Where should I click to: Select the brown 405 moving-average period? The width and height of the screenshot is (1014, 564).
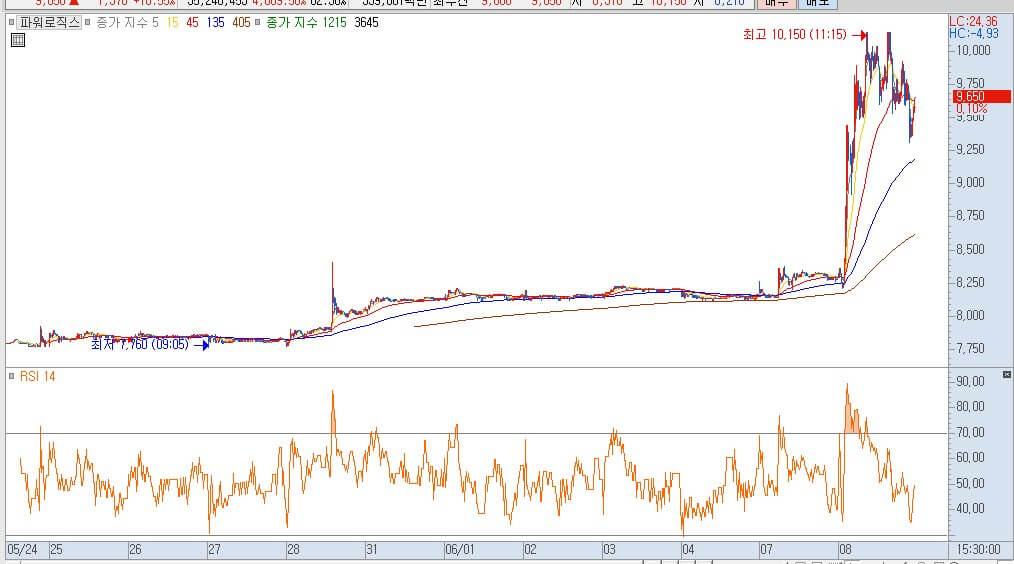(x=241, y=23)
